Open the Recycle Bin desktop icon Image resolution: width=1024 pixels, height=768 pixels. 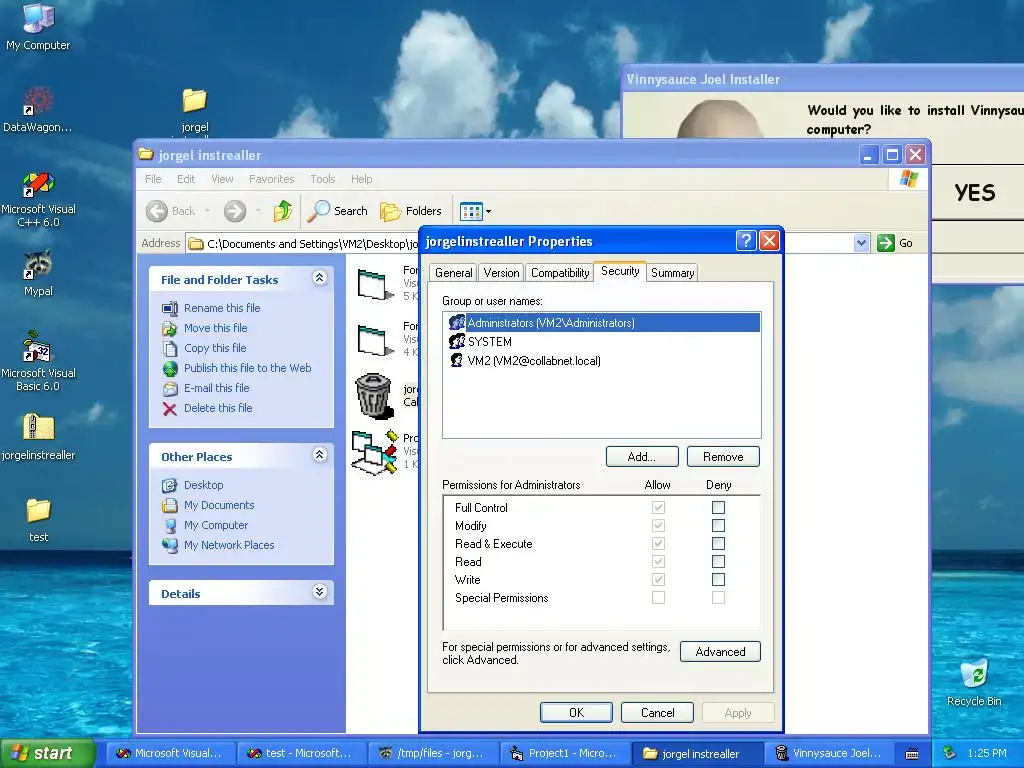[x=974, y=682]
